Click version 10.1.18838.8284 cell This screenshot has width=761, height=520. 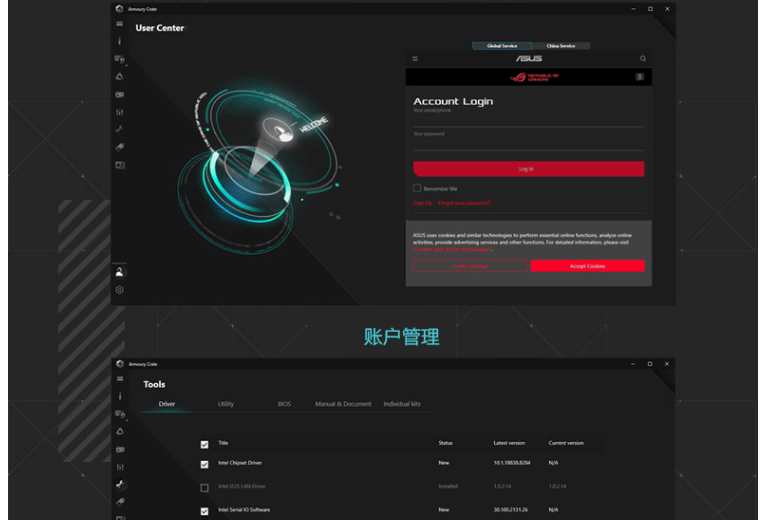[x=512, y=463]
